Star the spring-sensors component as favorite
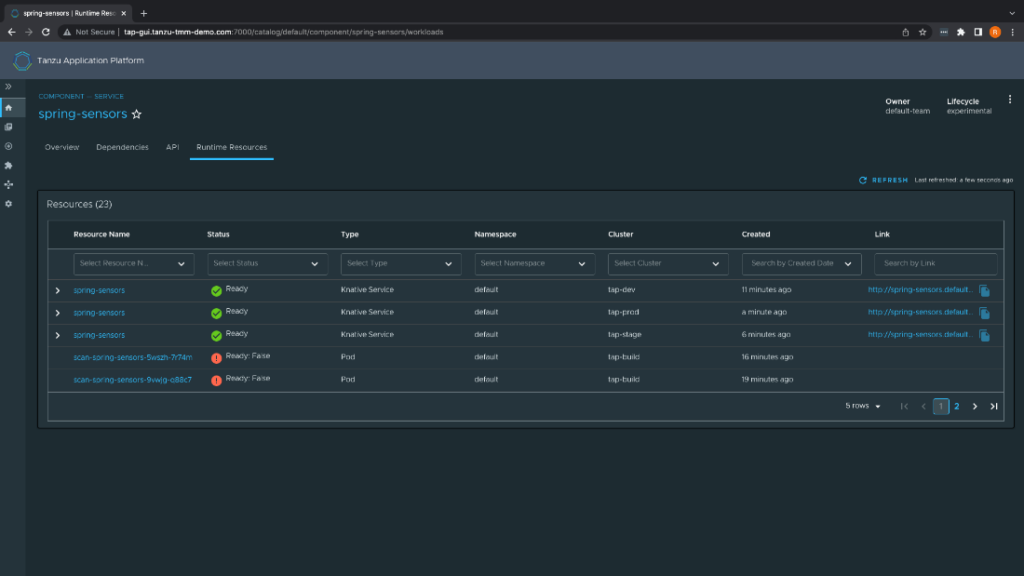The height and width of the screenshot is (576, 1024). pos(137,115)
